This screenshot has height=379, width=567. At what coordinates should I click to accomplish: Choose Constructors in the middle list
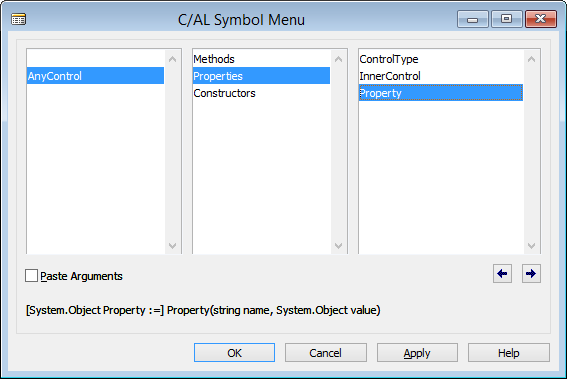click(x=261, y=93)
